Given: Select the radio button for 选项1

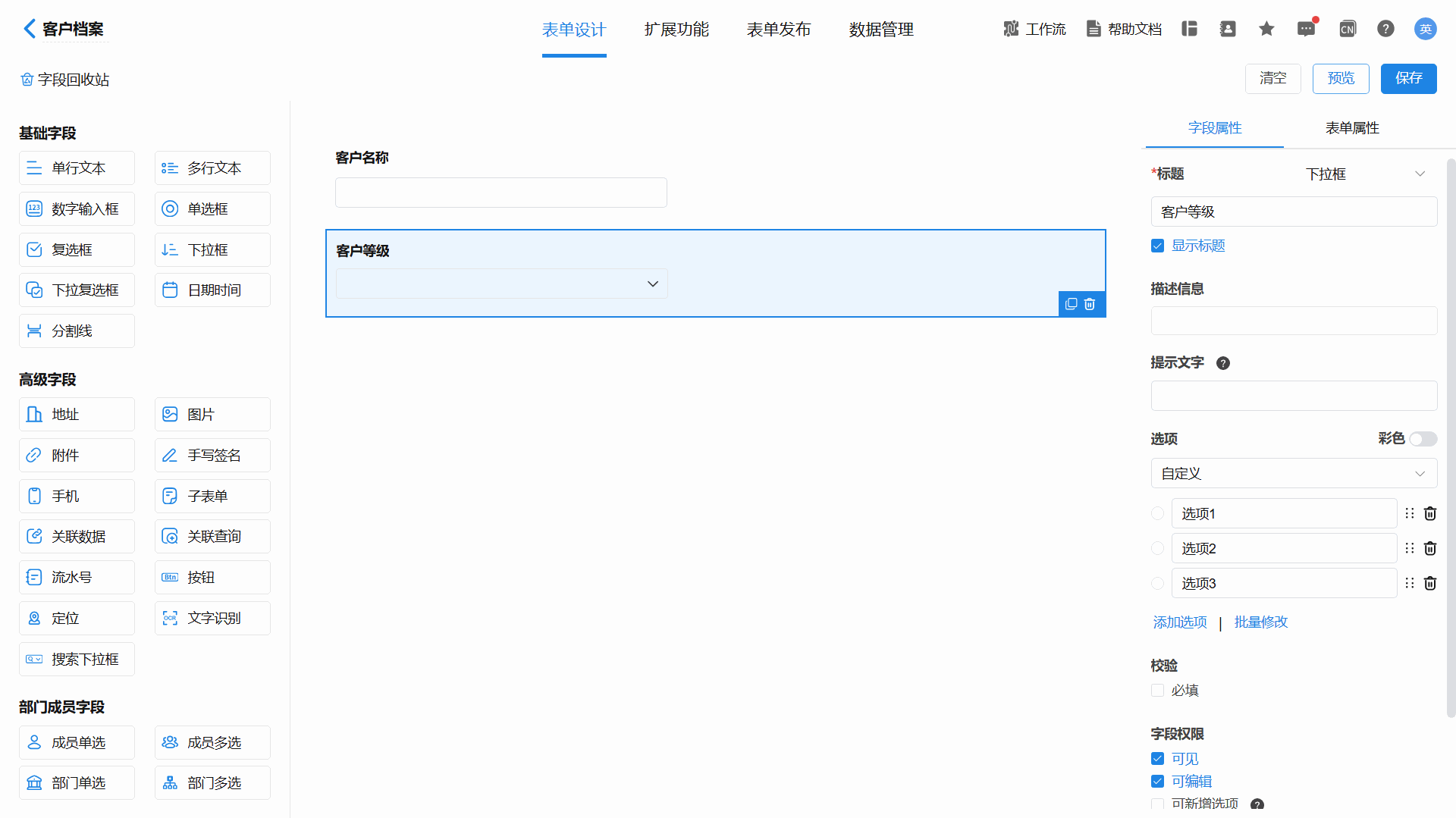Looking at the screenshot, I should point(1157,513).
